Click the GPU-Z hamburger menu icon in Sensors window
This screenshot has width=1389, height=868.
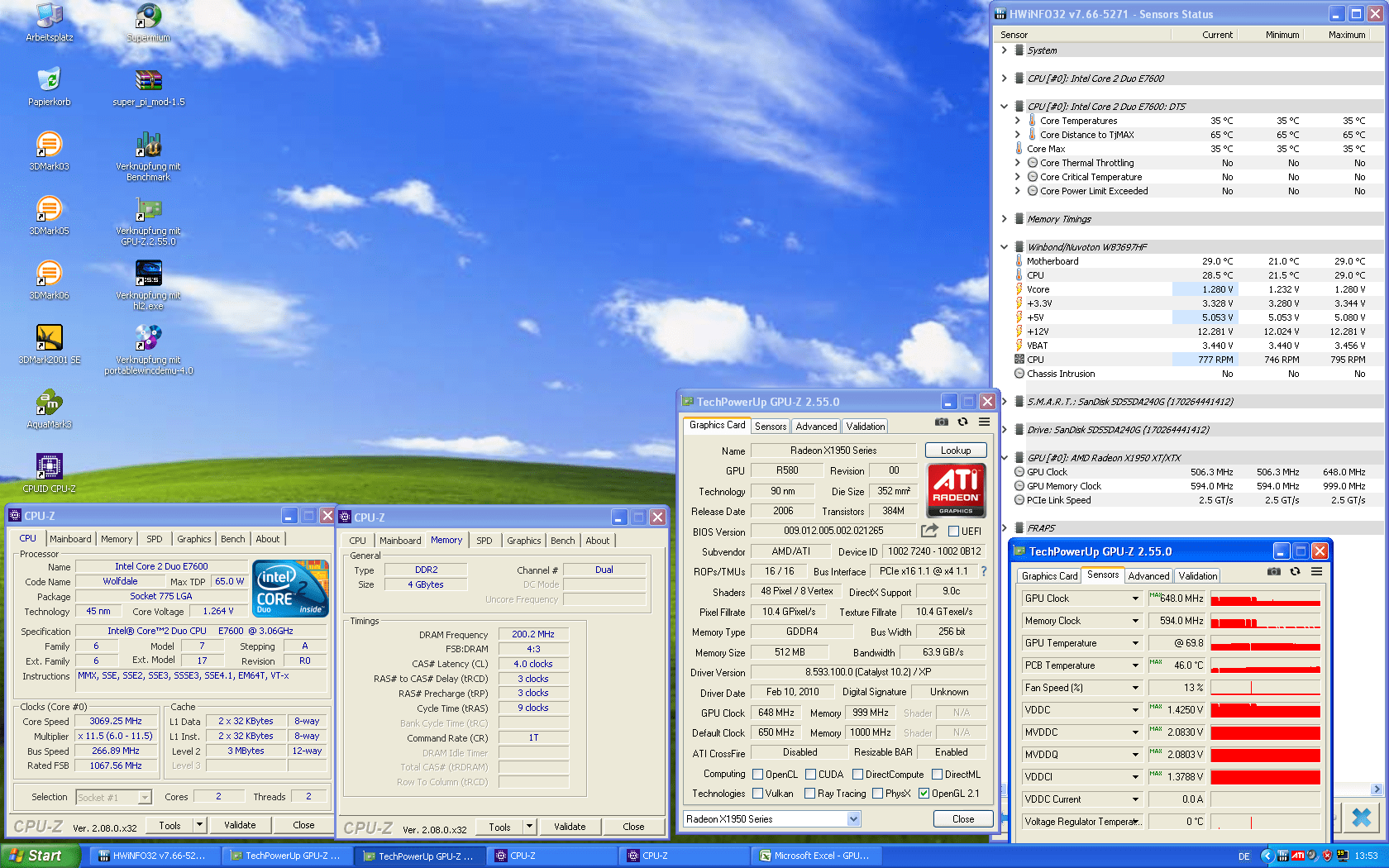pos(1316,572)
